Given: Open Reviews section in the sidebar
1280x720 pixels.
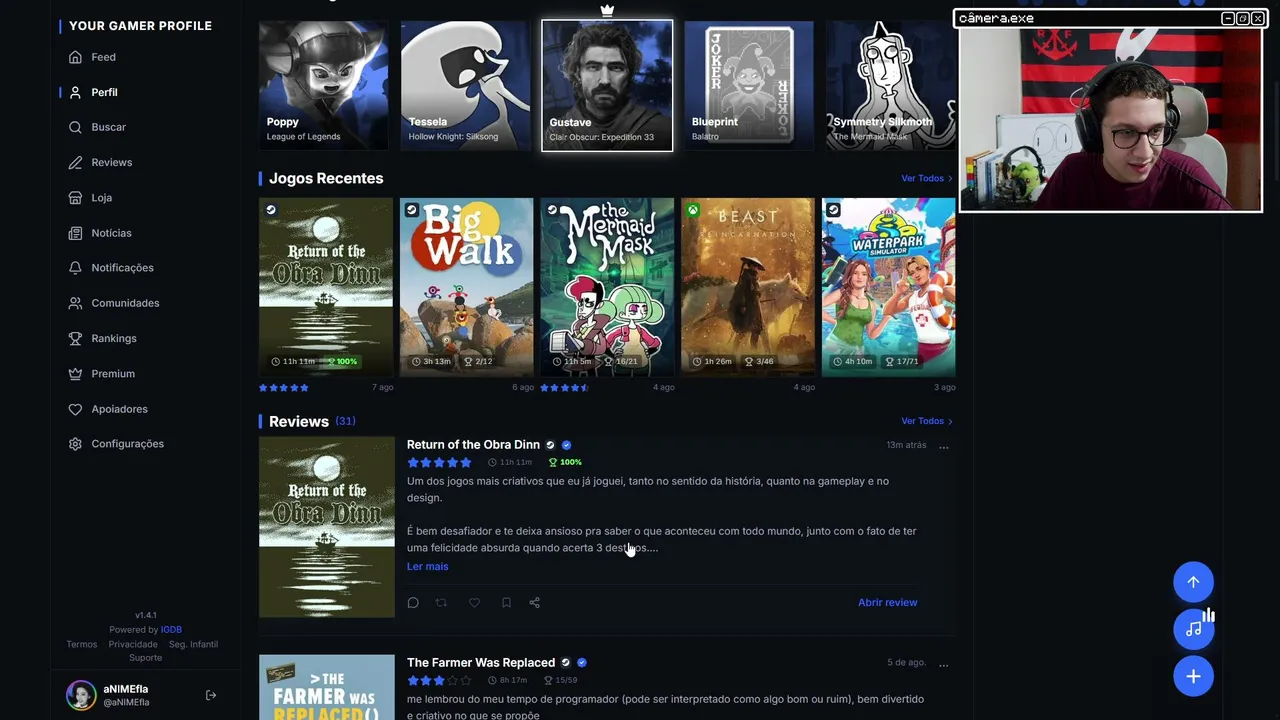Looking at the screenshot, I should coord(100,162).
